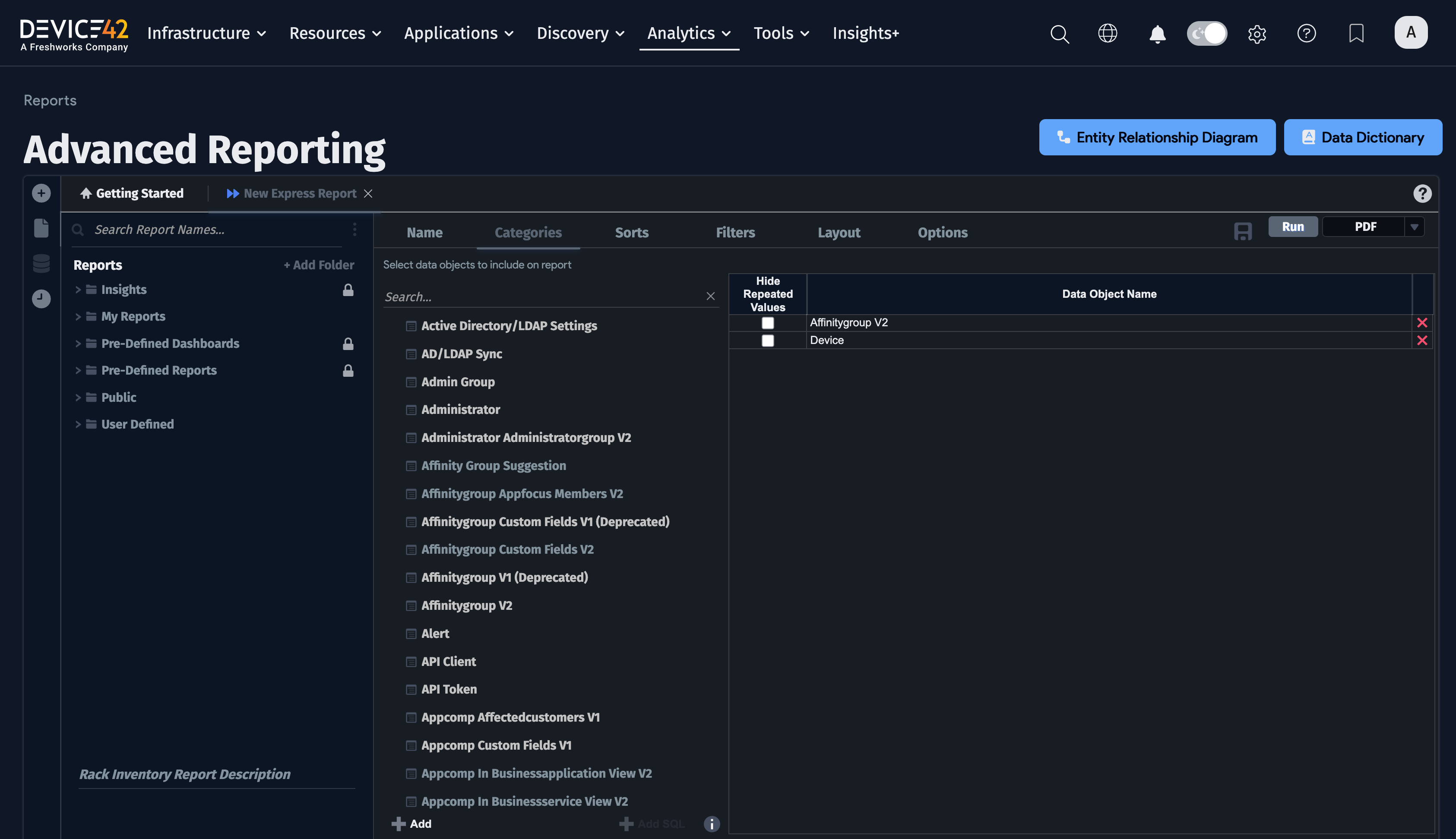Click the plus new report sidebar icon
The image size is (1456, 839).
click(41, 193)
